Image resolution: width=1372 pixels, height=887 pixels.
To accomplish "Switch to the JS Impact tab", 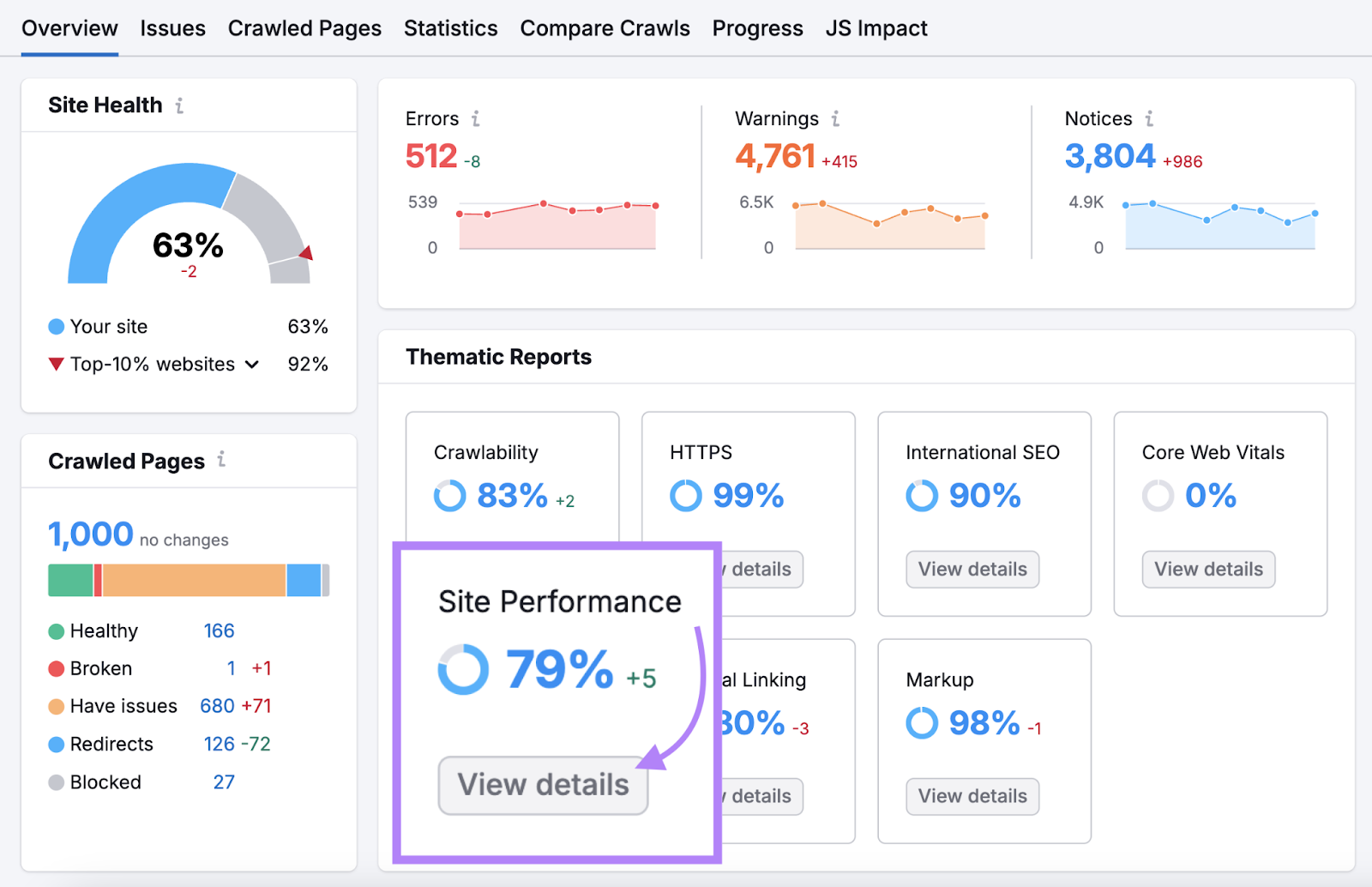I will coord(876,27).
